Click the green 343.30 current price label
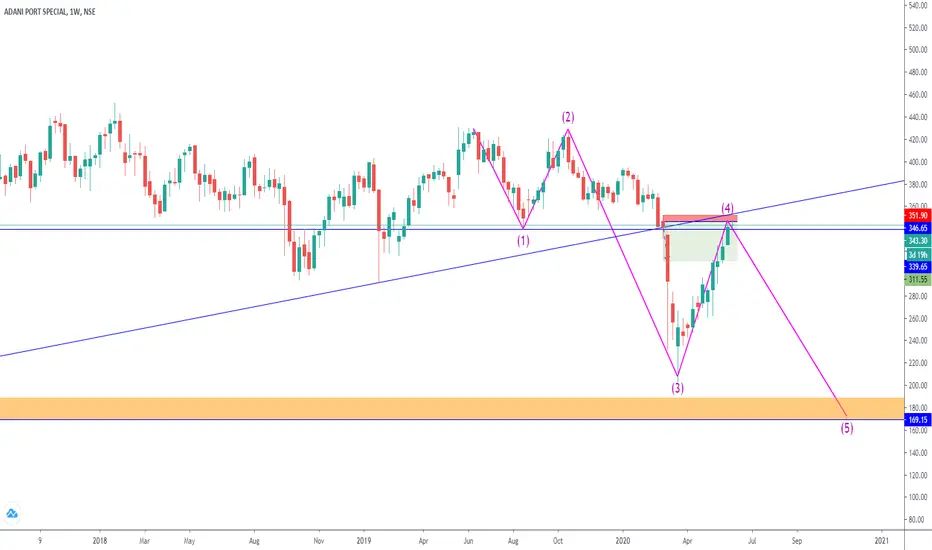 pyautogui.click(x=918, y=241)
